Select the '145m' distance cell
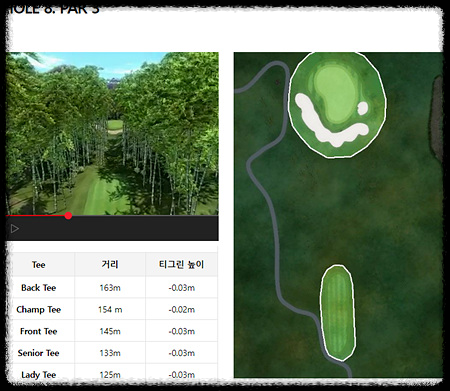This screenshot has height=391, width=450. click(110, 331)
